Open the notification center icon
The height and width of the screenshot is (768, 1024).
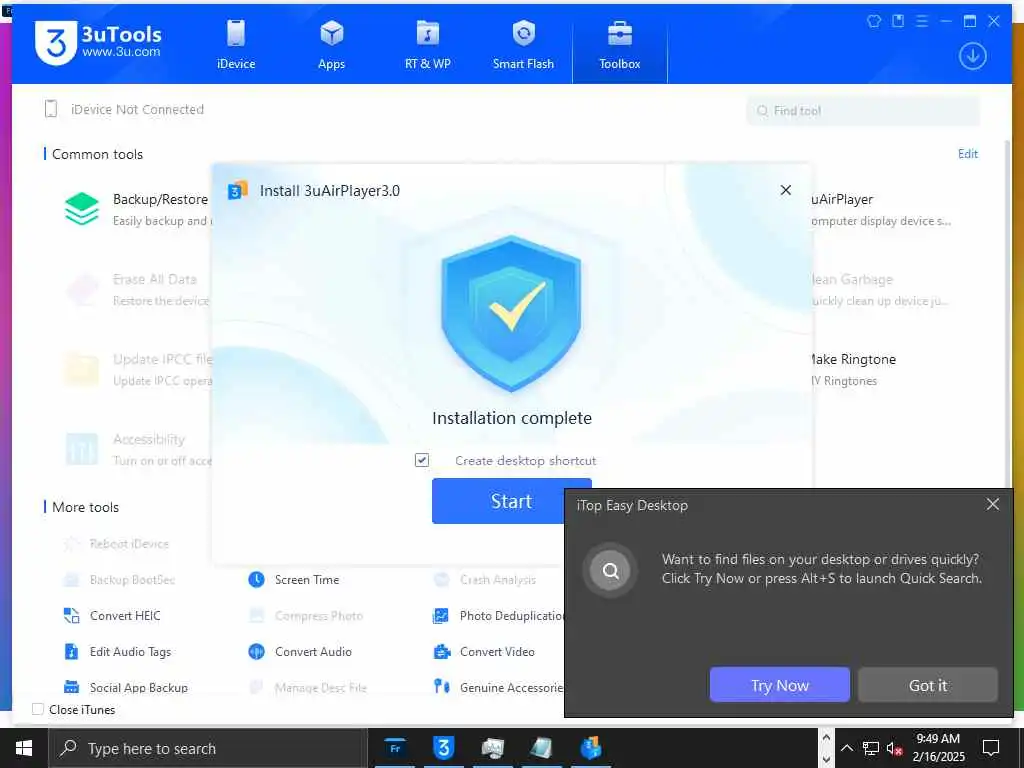[991, 748]
